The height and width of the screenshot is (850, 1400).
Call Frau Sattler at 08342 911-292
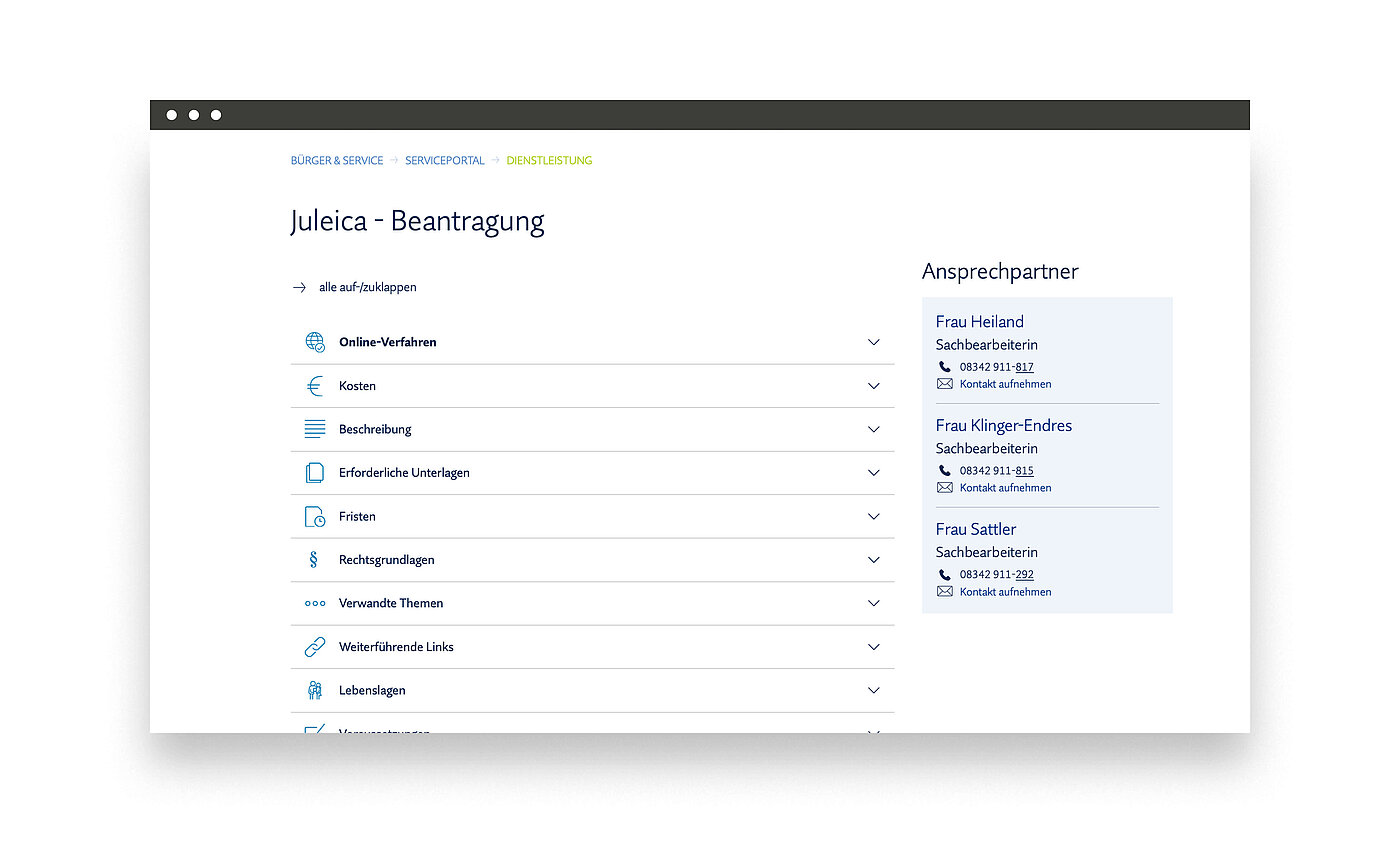point(997,575)
